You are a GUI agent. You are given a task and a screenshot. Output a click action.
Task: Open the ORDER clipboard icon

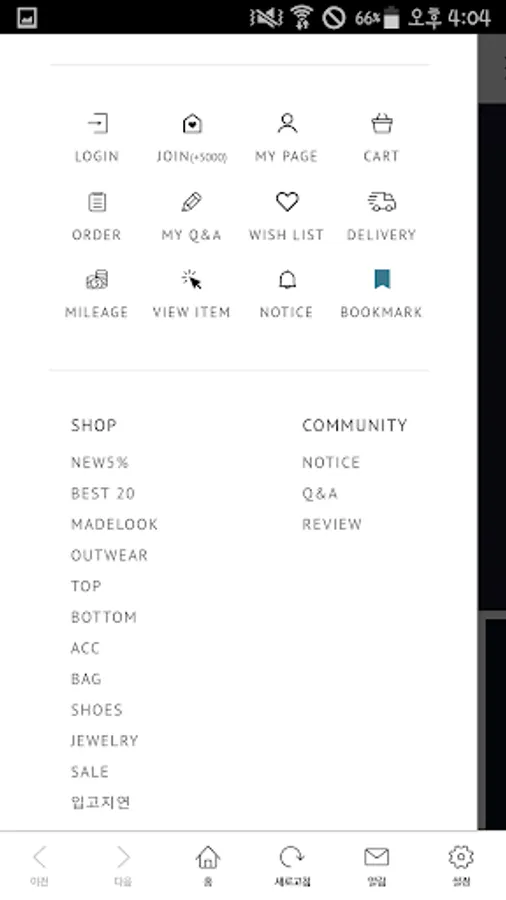tap(97, 202)
